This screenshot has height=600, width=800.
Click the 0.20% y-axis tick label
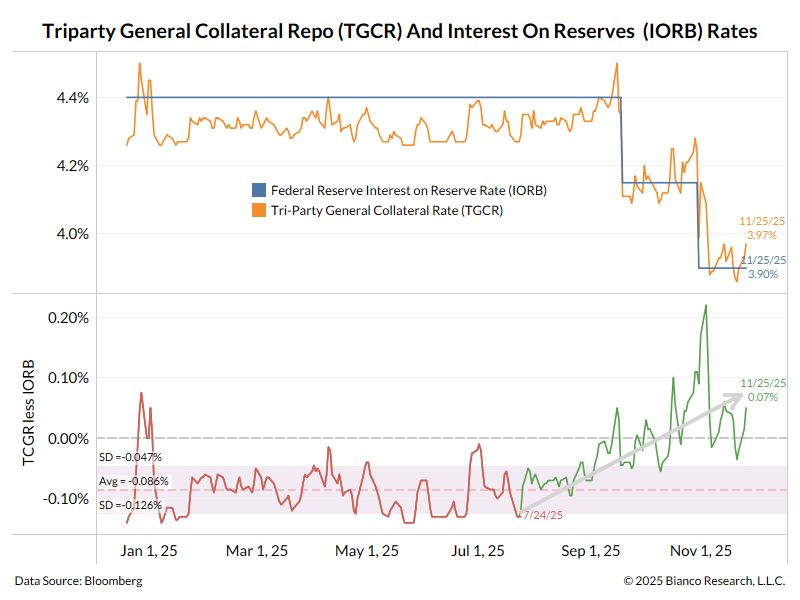[x=70, y=318]
